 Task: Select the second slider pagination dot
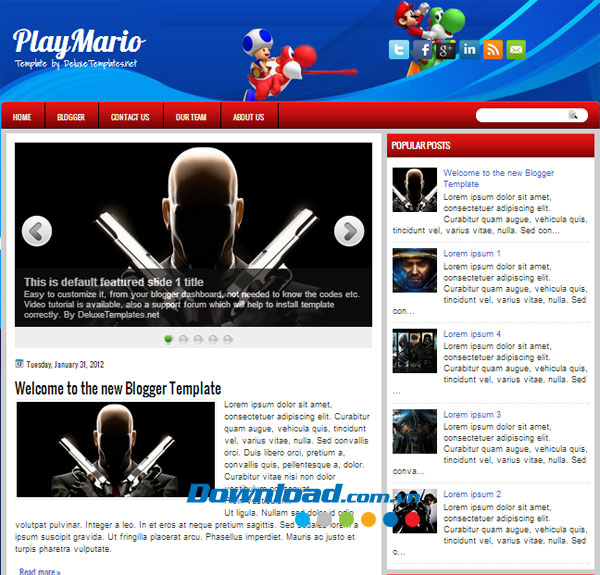(183, 339)
